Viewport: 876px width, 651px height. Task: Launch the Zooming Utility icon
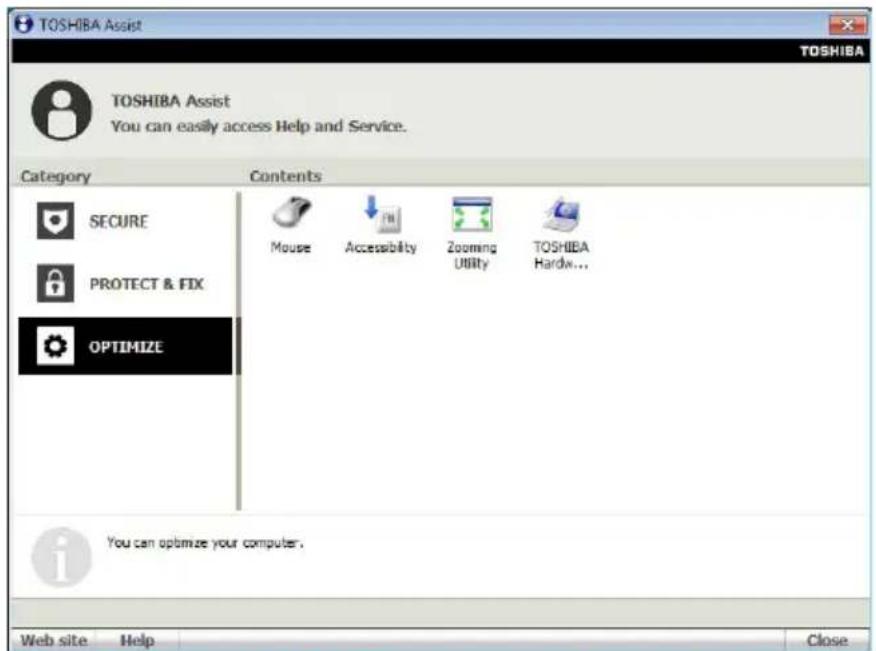472,233
